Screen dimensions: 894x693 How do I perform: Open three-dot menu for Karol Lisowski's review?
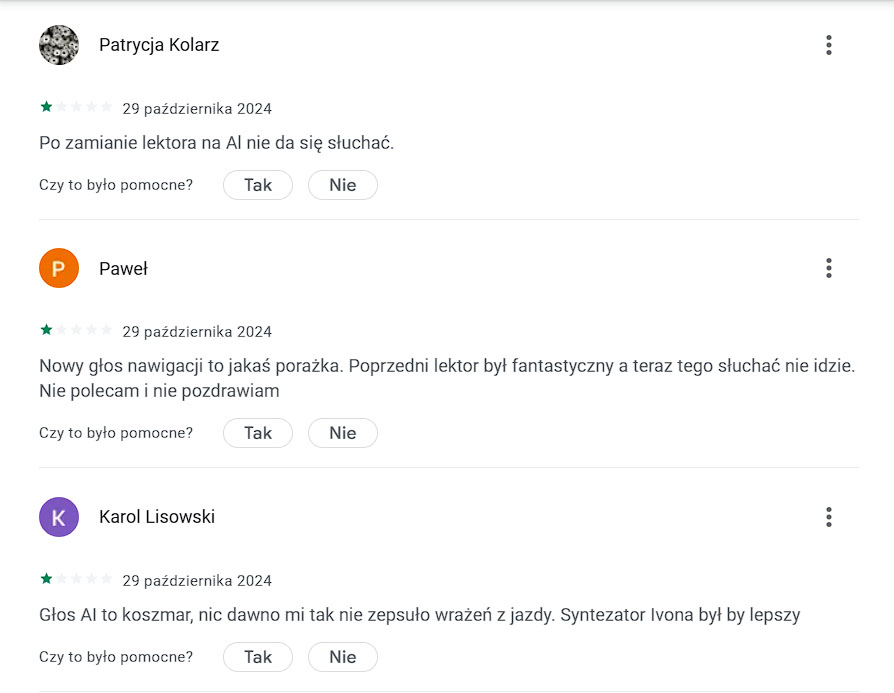click(828, 517)
